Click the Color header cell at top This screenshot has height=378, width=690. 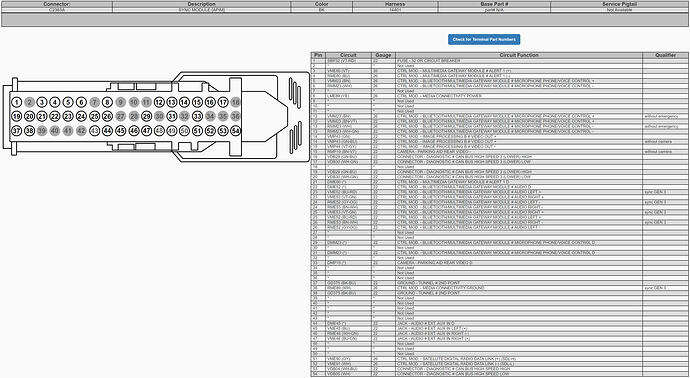(x=321, y=4)
